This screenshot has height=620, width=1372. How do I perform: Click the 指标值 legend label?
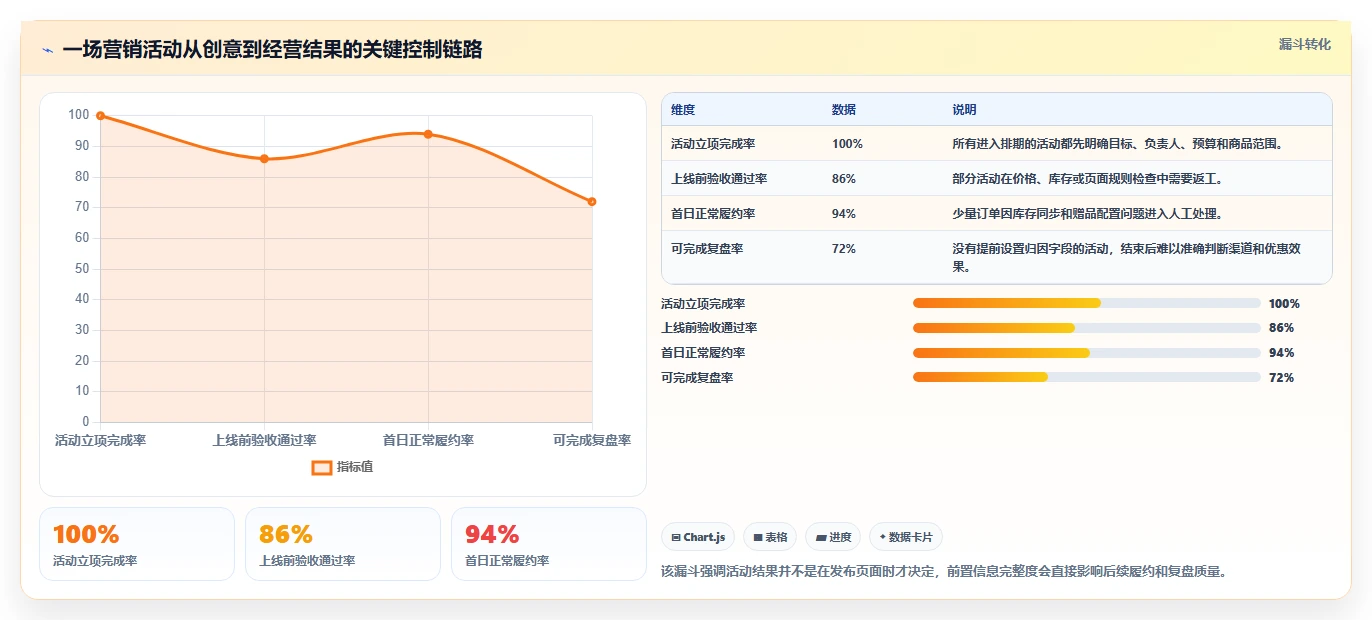point(355,467)
